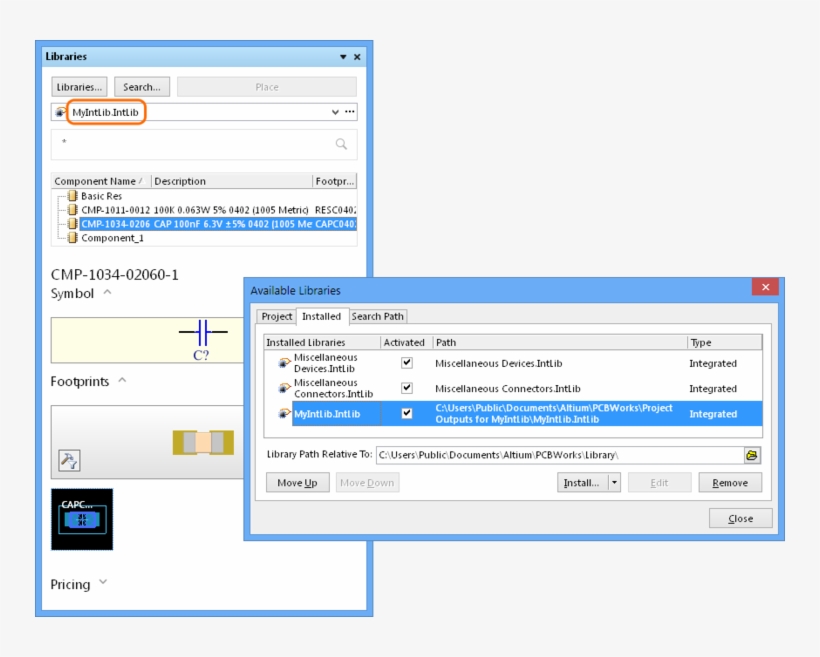Screen dimensions: 820x657
Task: Click the folder browse icon beside Library Path Relative To
Action: [751, 455]
